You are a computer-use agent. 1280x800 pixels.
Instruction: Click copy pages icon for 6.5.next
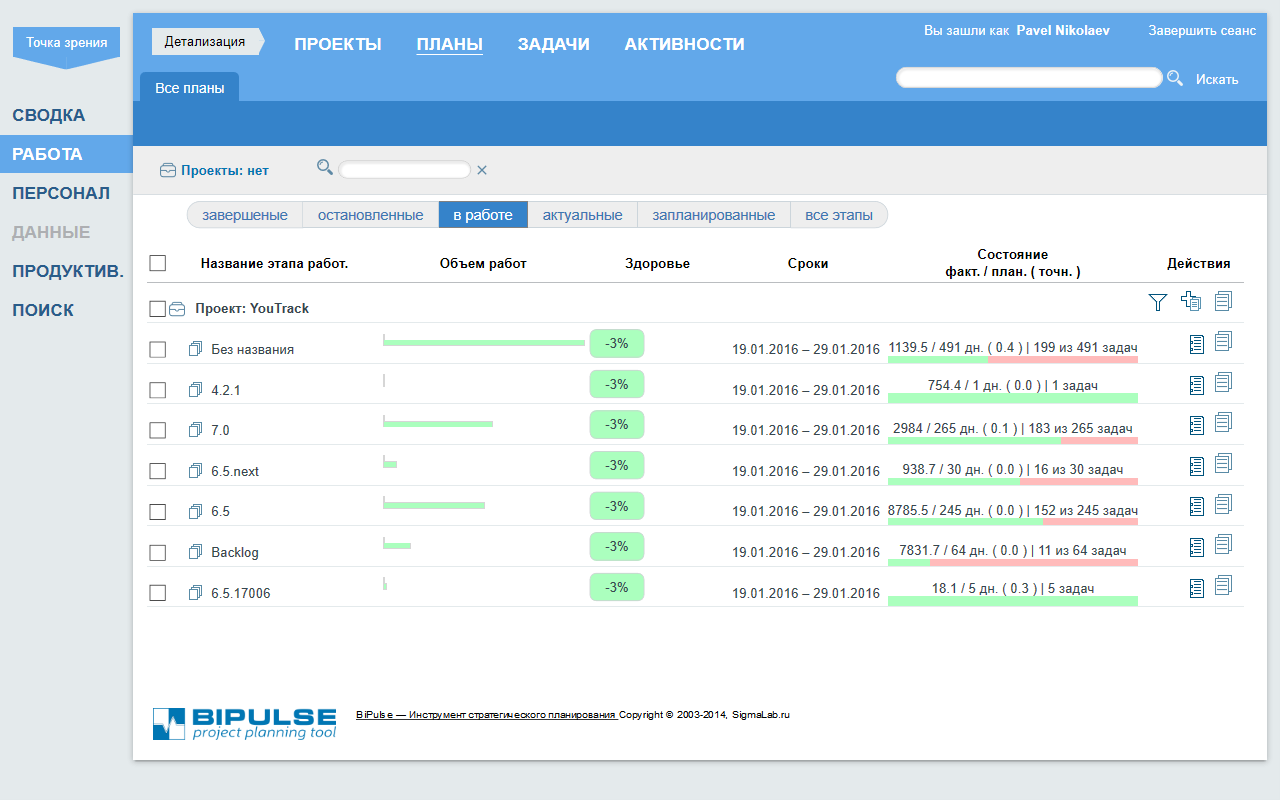1224,463
